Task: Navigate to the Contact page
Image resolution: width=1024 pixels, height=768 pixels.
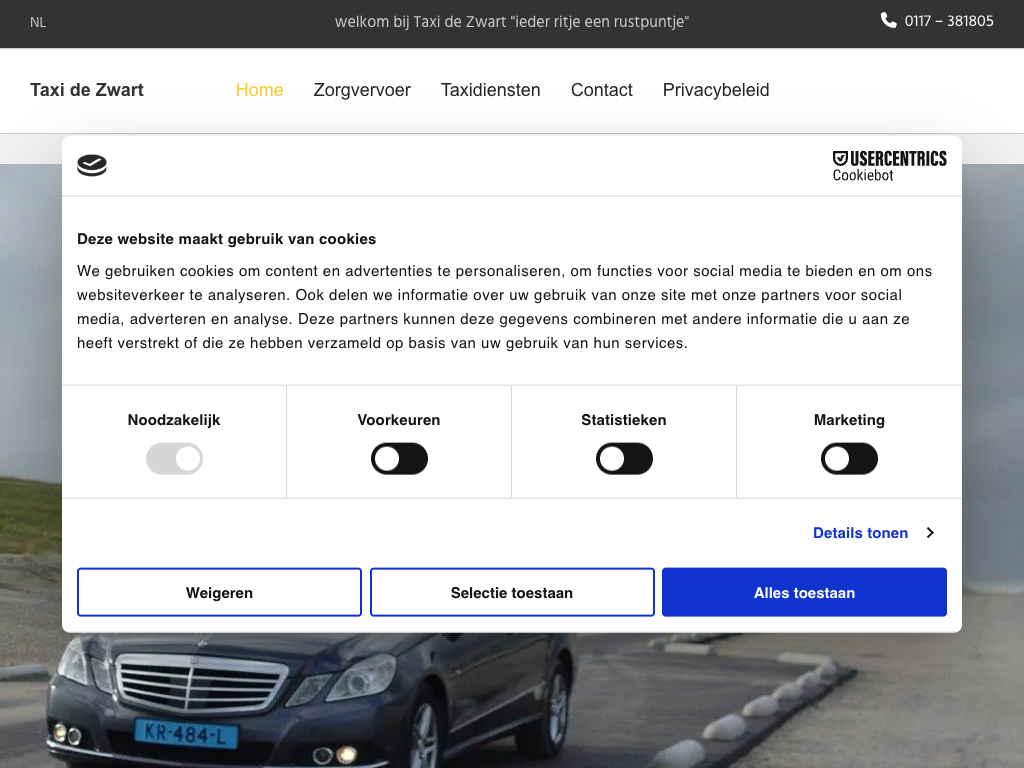Action: coord(601,90)
